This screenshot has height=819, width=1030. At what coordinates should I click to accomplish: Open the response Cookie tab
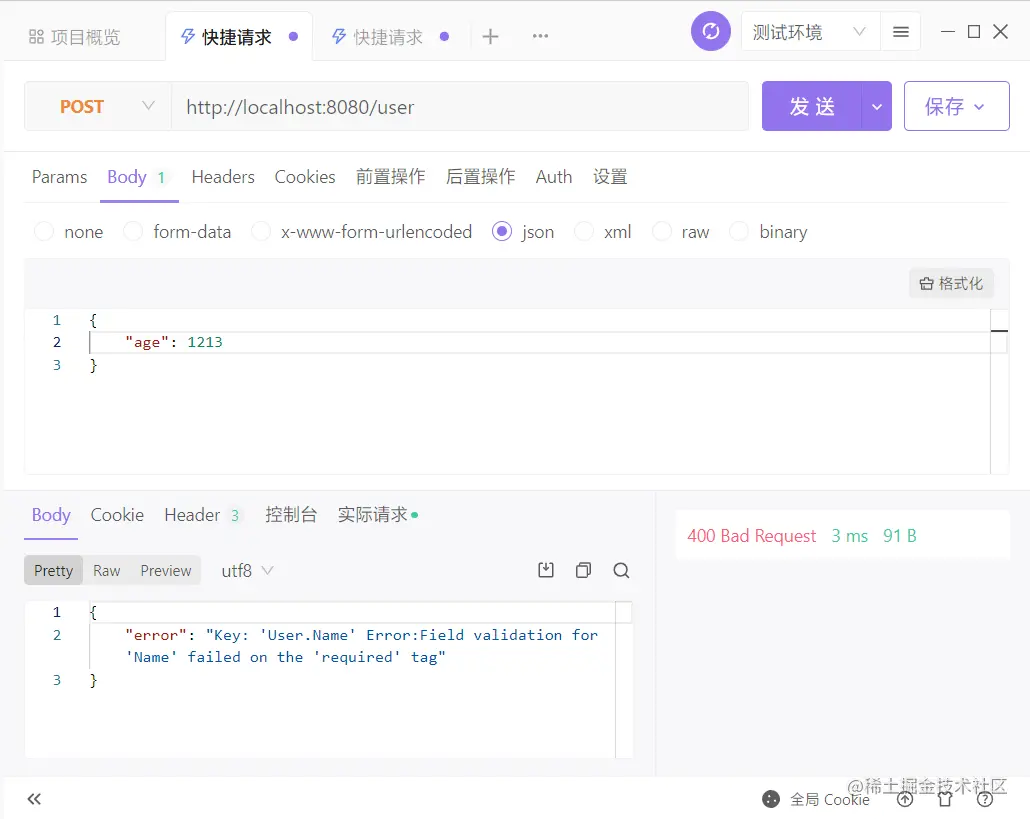[x=117, y=515]
